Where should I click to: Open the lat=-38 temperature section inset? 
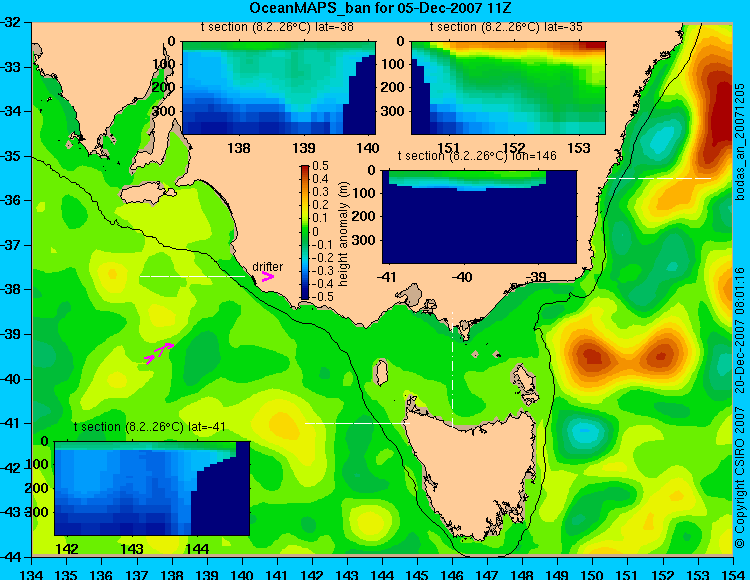279,88
